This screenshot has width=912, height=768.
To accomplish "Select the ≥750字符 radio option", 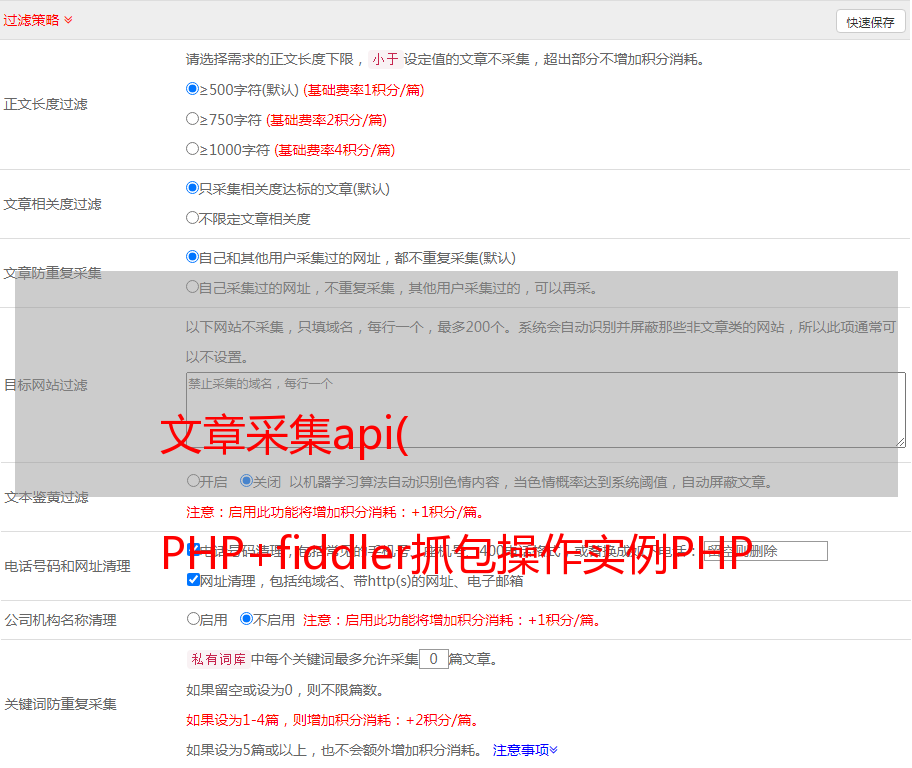I will tap(192, 119).
